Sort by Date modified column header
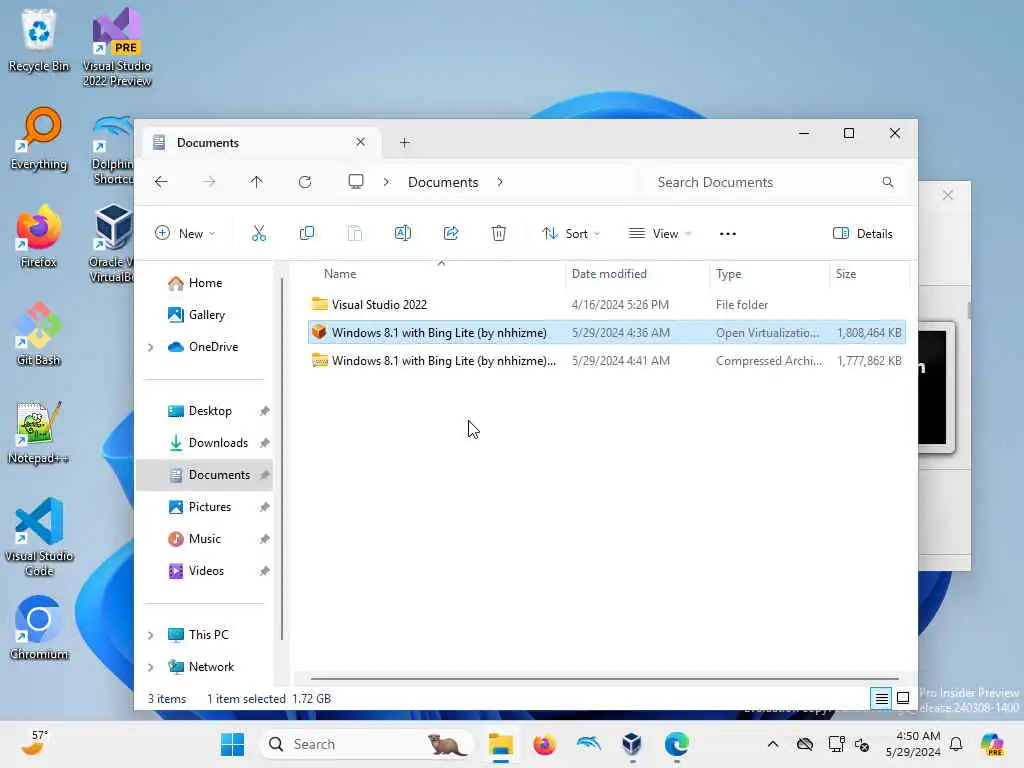Screen dimensions: 1024x768 [609, 274]
